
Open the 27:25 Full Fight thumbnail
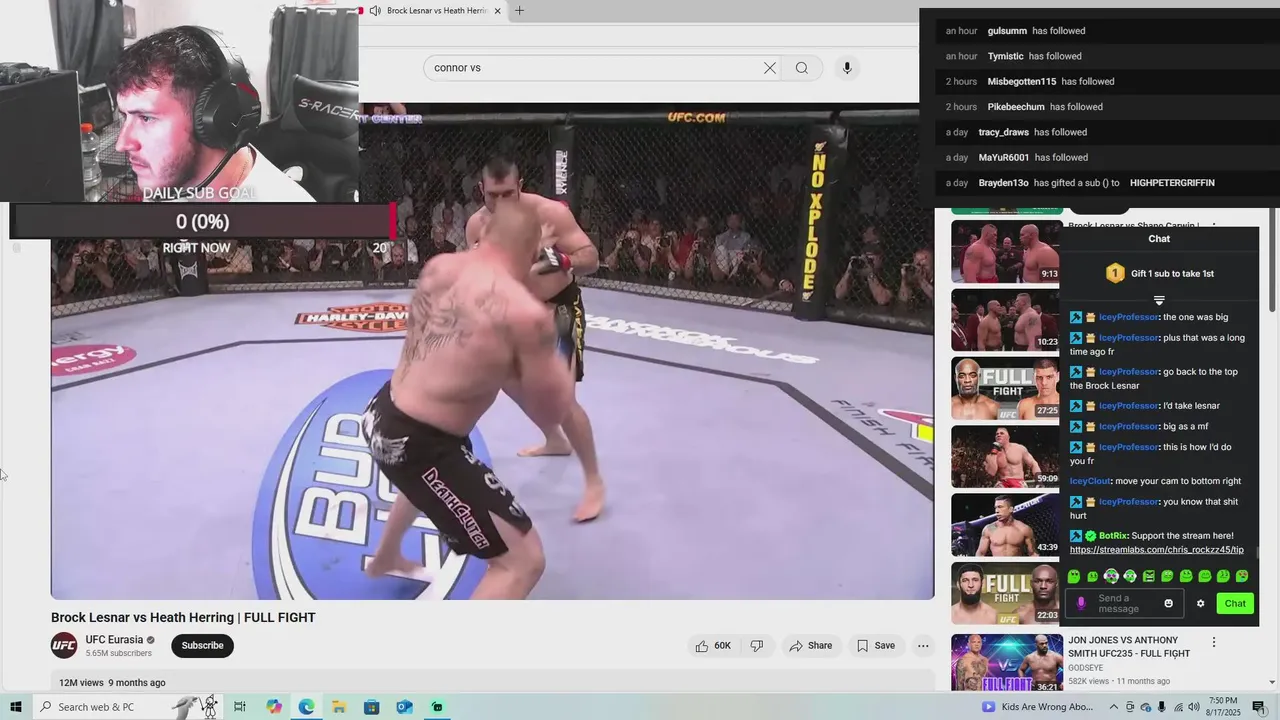pyautogui.click(x=1005, y=388)
